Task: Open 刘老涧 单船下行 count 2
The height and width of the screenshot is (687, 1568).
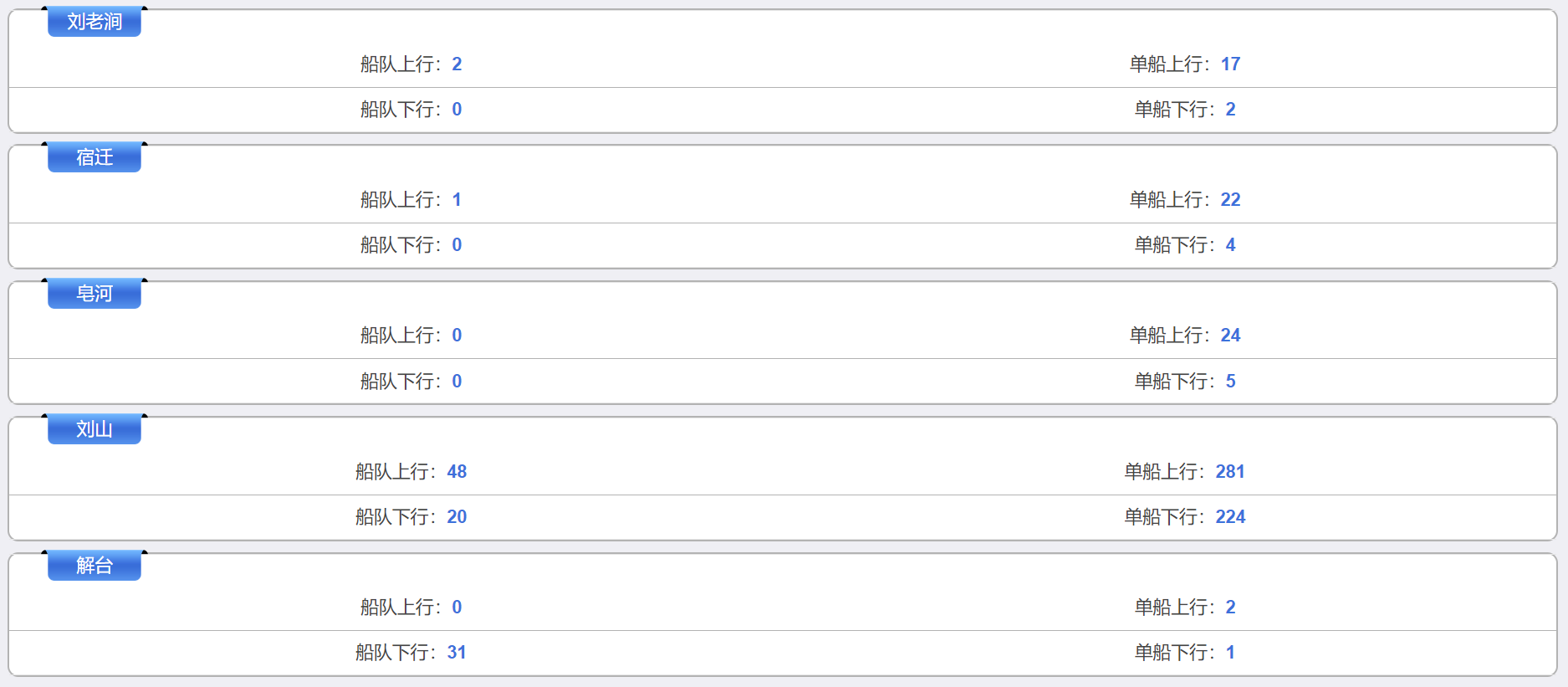Action: (1230, 110)
